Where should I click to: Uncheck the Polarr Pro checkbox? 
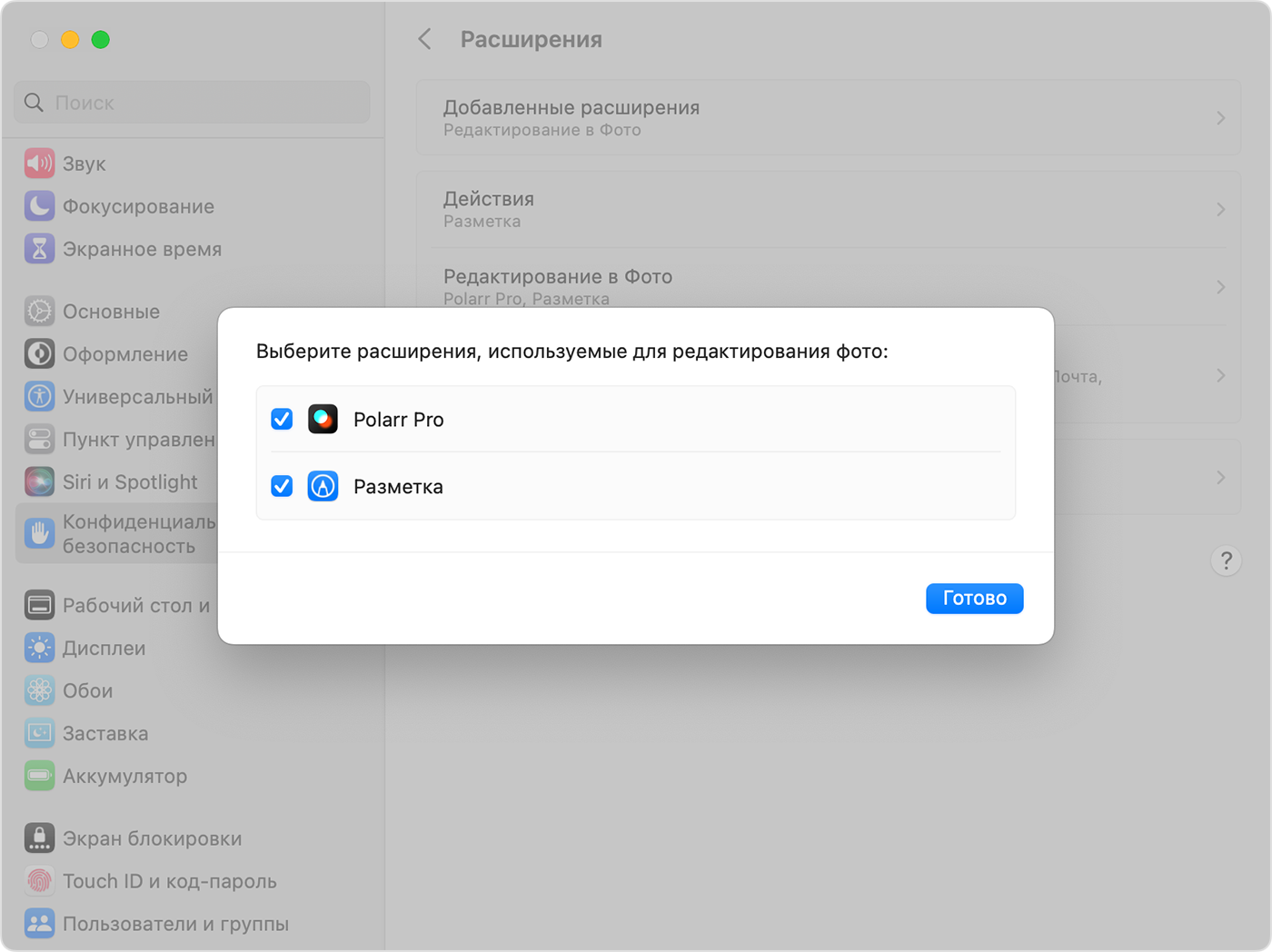282,419
